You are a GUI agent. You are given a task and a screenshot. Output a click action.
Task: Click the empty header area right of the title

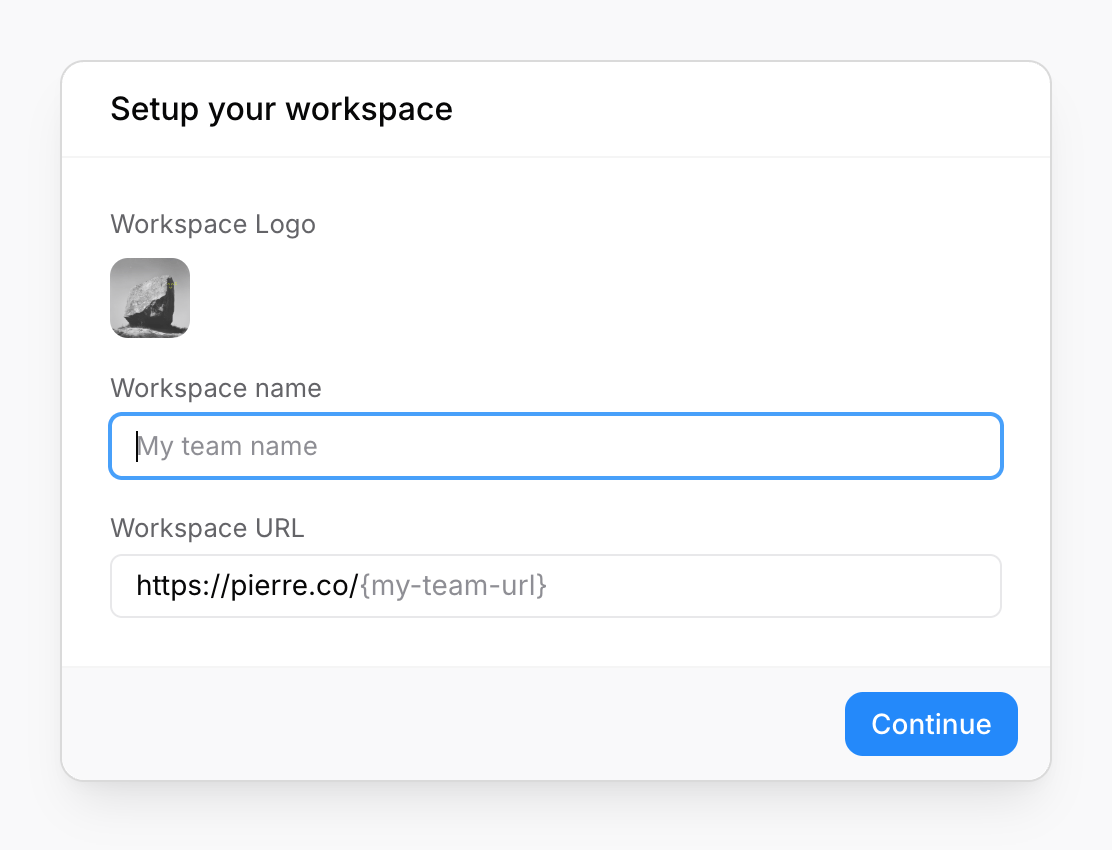pyautogui.click(x=750, y=109)
